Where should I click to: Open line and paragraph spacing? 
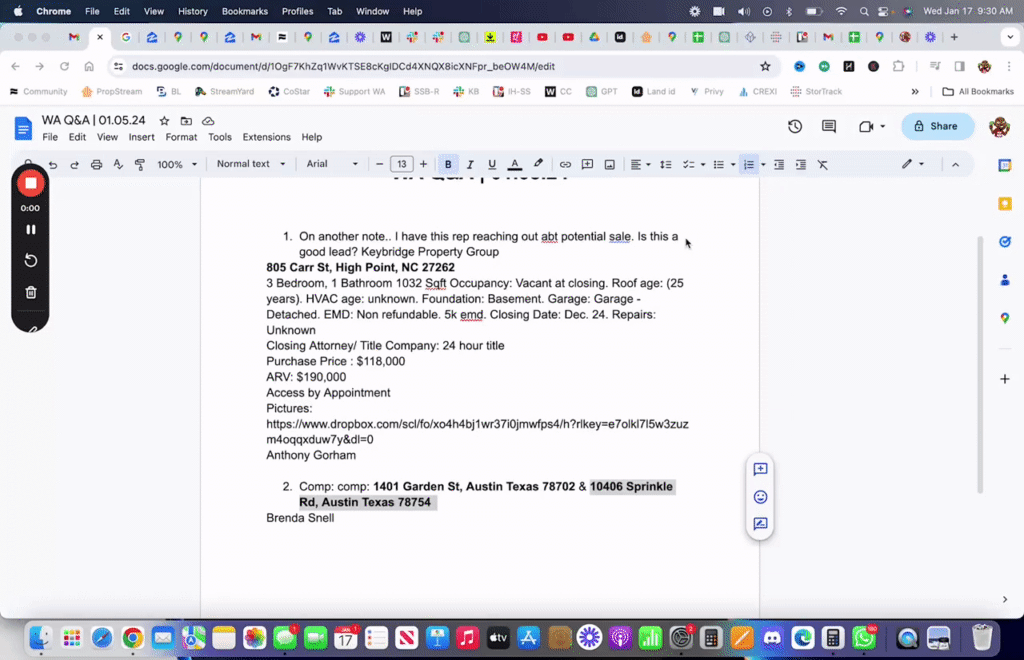[665, 165]
